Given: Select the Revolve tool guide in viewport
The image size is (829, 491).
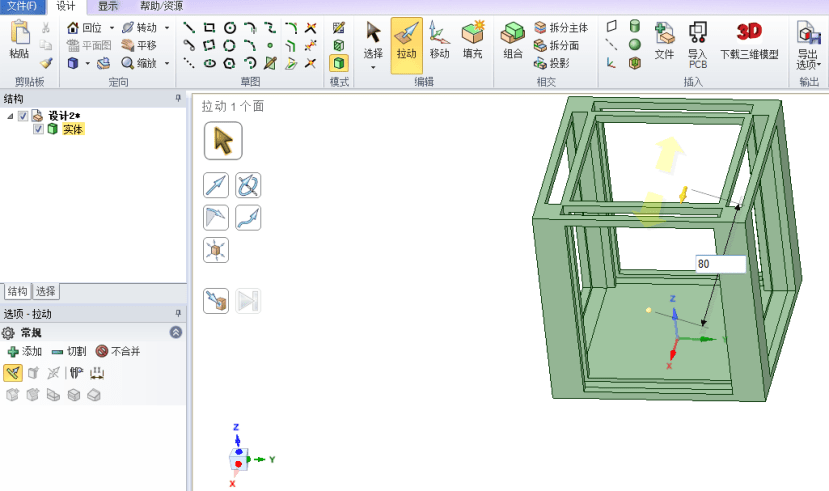Looking at the screenshot, I should tap(248, 186).
